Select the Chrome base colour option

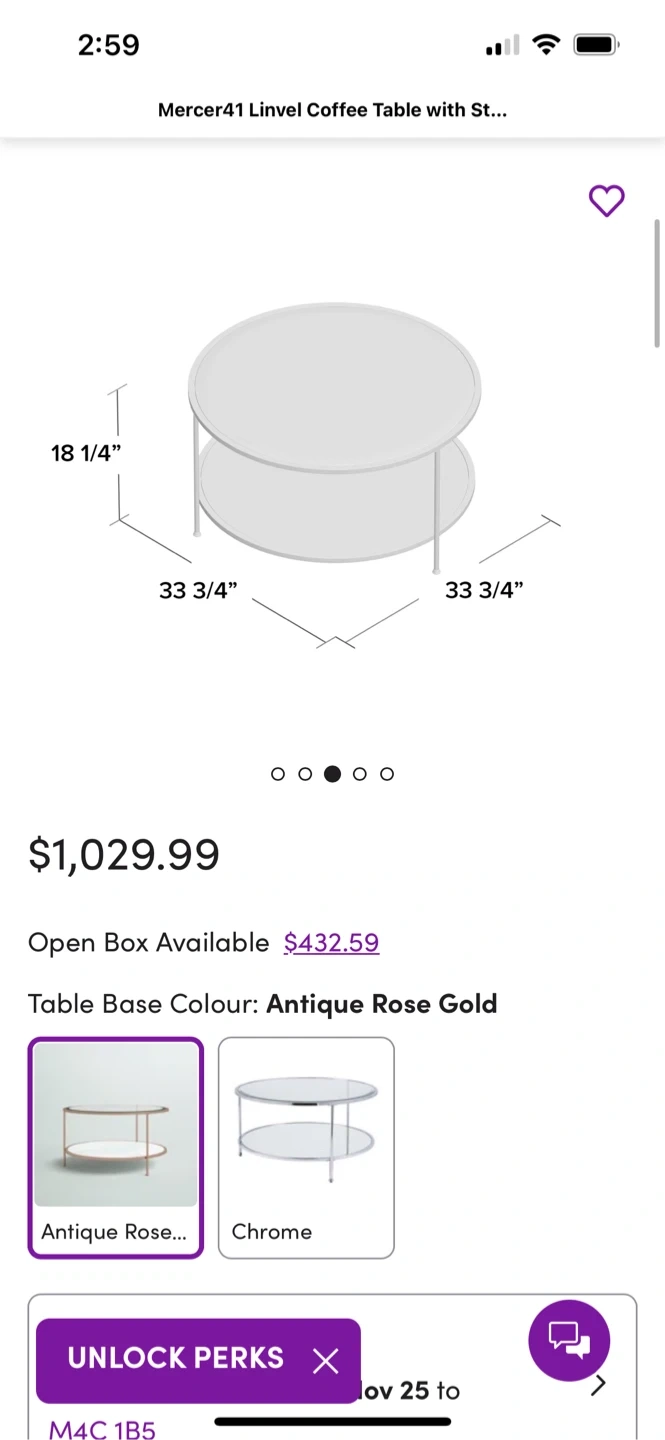point(306,1147)
